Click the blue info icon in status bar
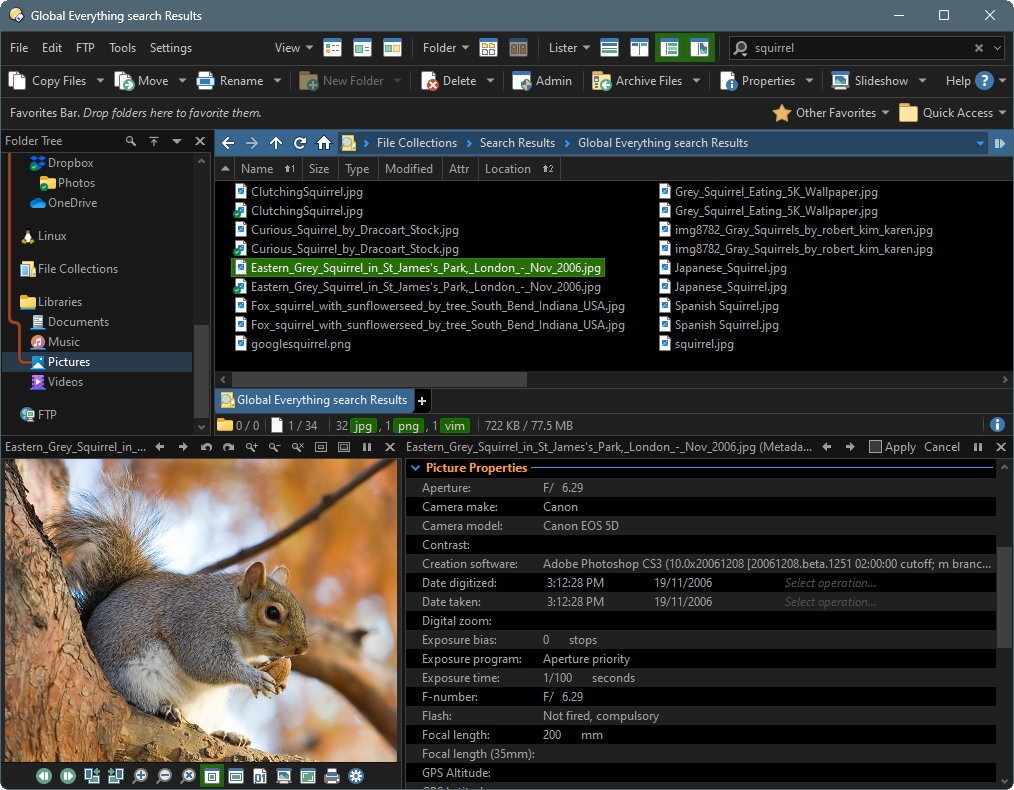This screenshot has width=1014, height=790. click(996, 425)
